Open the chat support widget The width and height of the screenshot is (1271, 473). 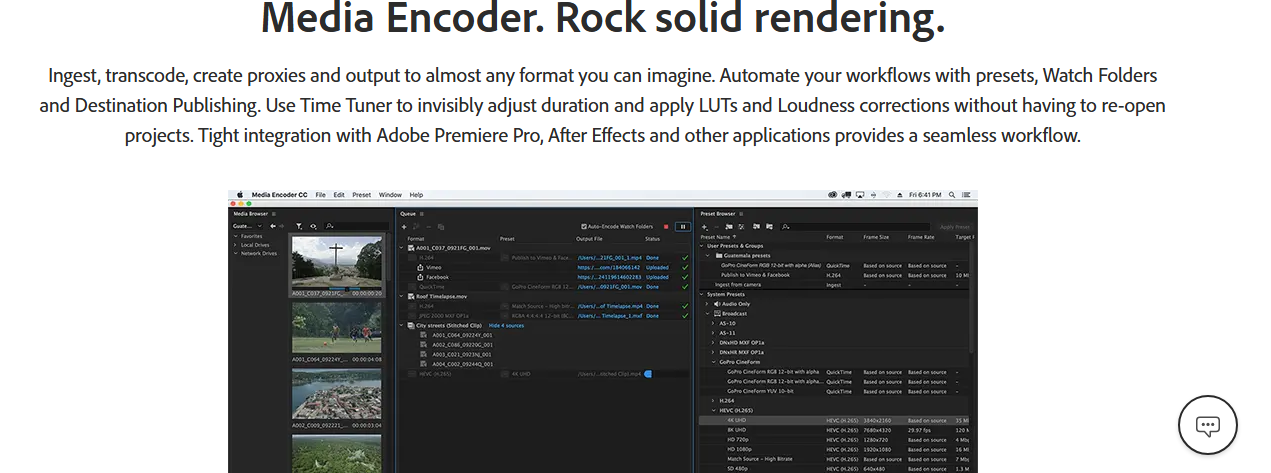click(x=1207, y=425)
